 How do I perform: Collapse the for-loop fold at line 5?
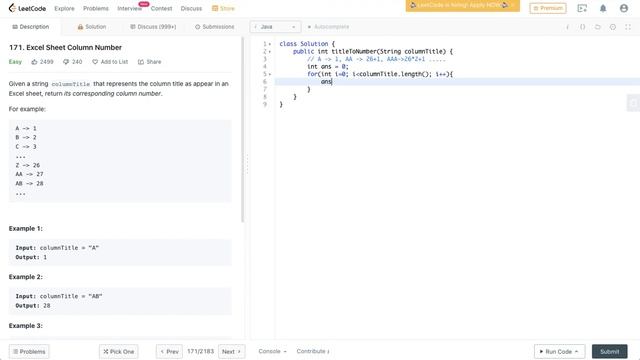[270, 74]
